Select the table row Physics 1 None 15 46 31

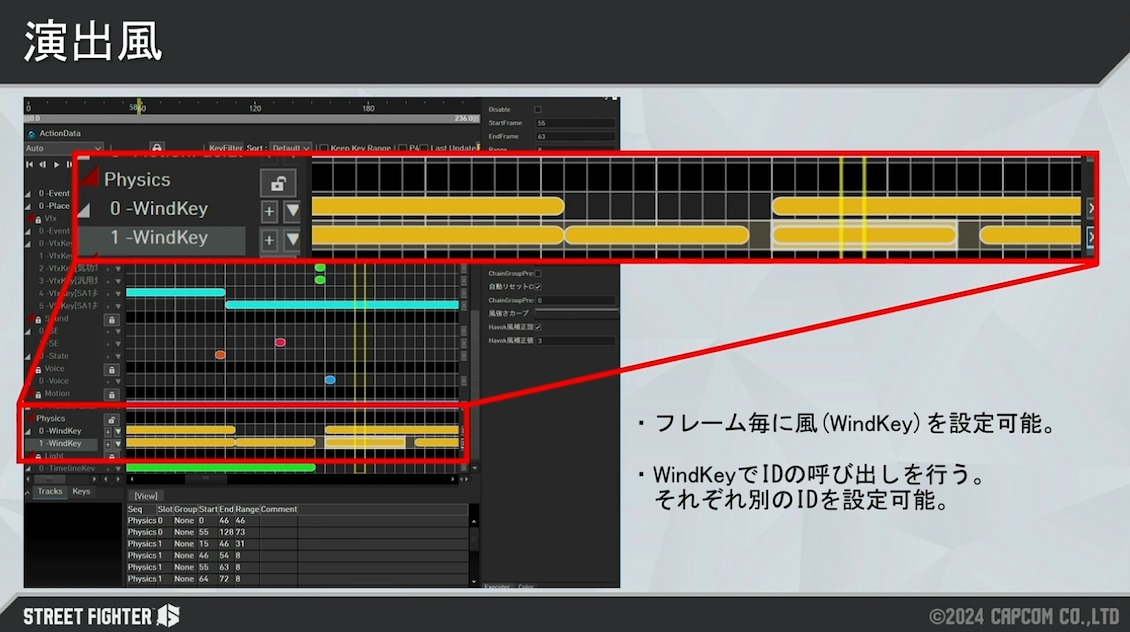click(x=298, y=544)
